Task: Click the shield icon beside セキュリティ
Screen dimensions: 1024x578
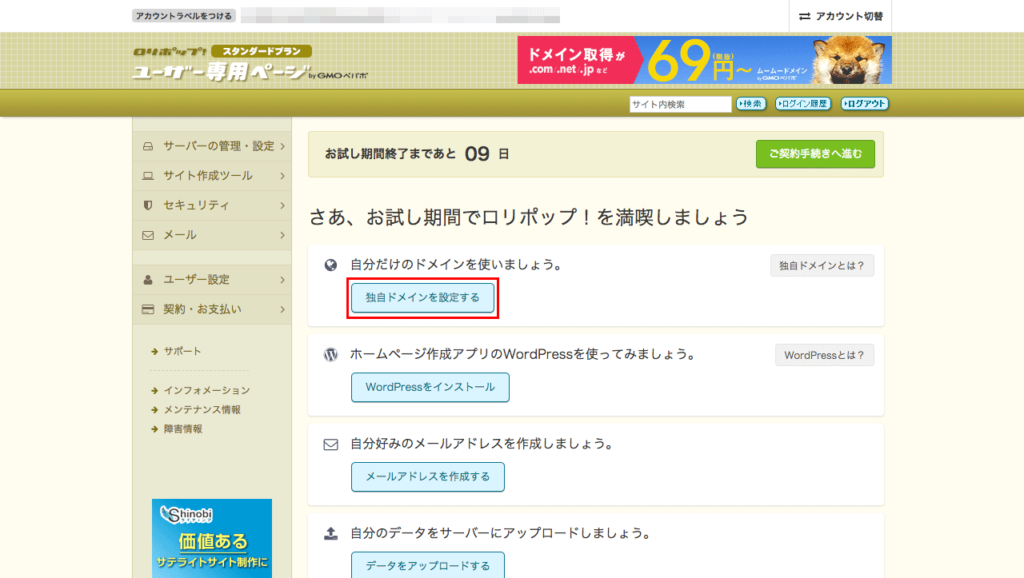Action: tap(148, 205)
